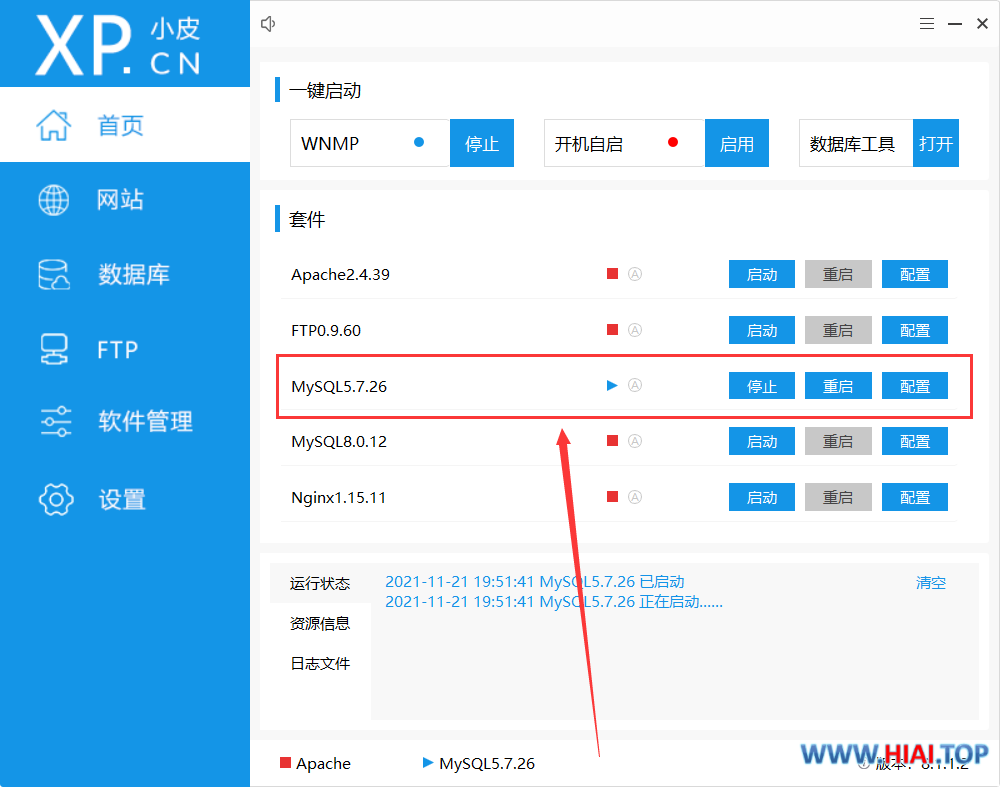This screenshot has width=1000, height=787.
Task: Click MySQL8.0.12 red stopped status icon
Action: (612, 441)
